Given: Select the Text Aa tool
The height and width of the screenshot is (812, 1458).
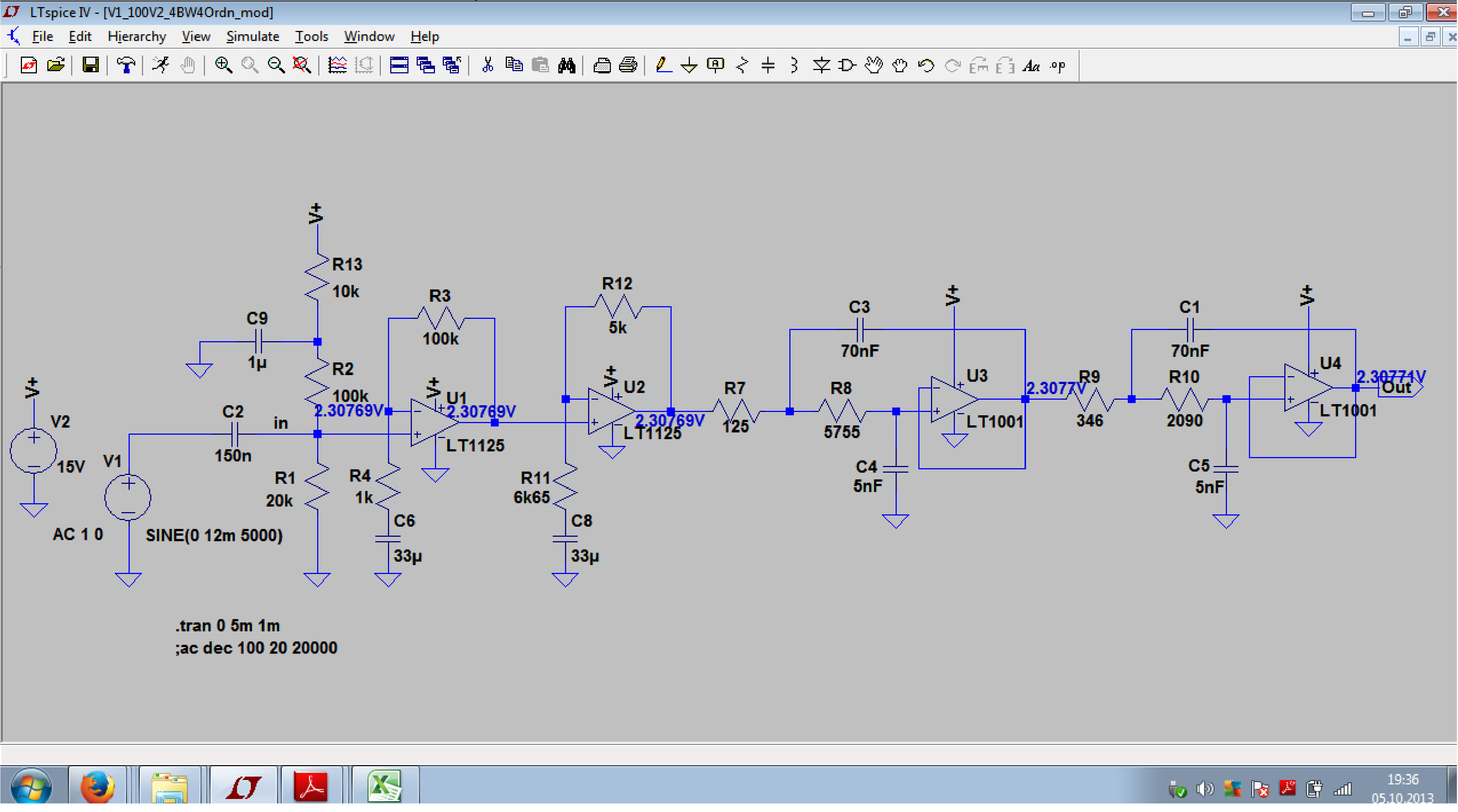Looking at the screenshot, I should point(1031,65).
